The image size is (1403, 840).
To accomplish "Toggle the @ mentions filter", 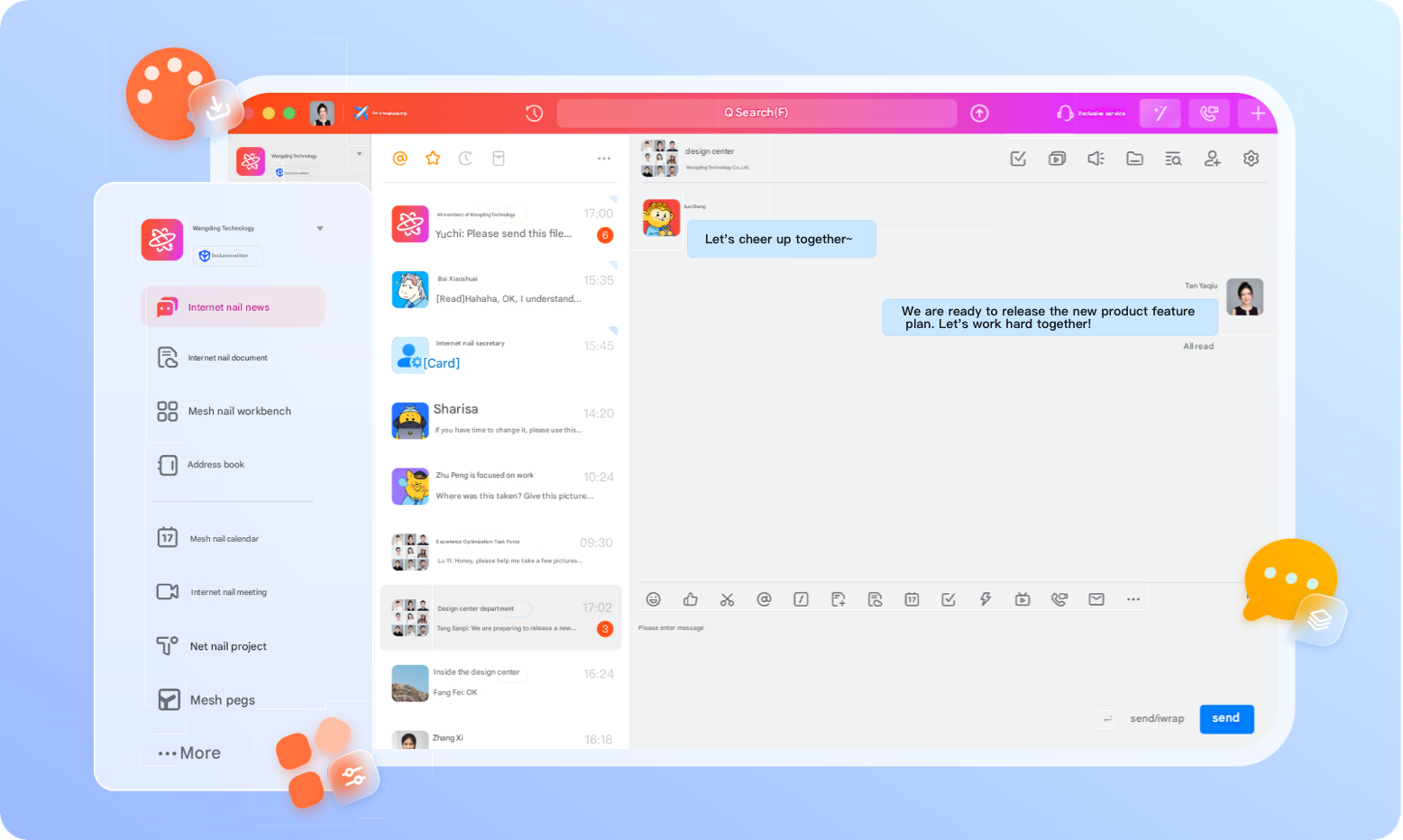I will (400, 159).
